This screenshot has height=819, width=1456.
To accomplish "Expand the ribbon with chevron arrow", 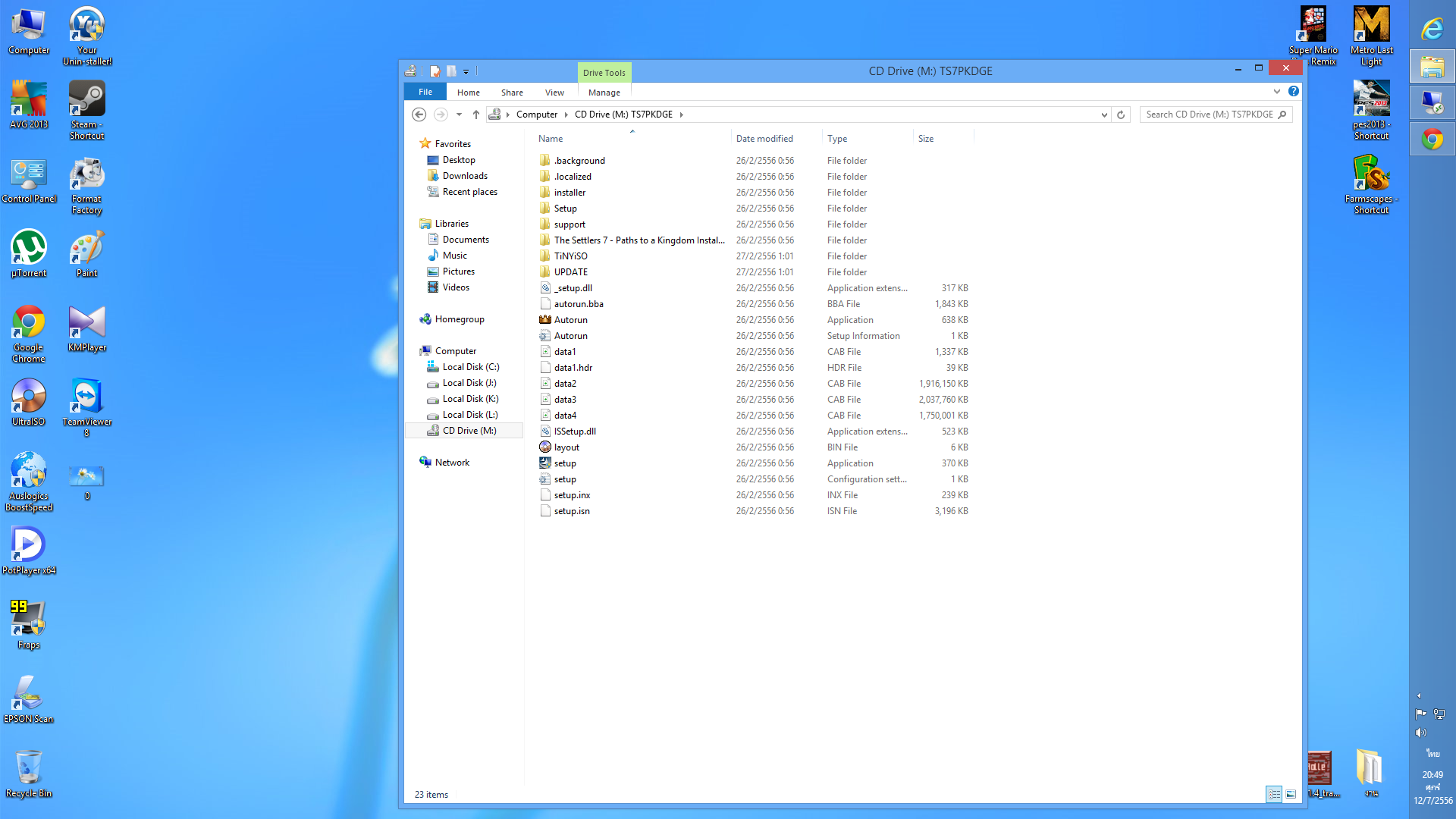I will click(x=1277, y=91).
